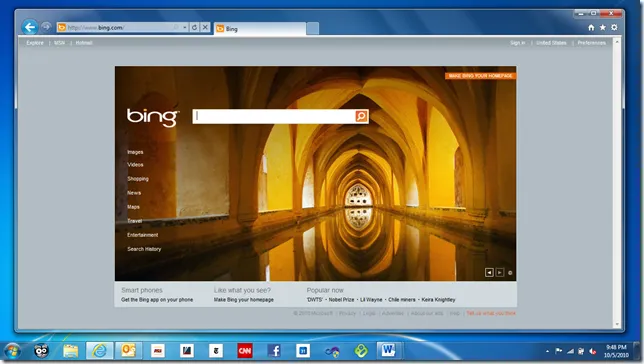Click the browser forward arrow button
The width and height of the screenshot is (644, 364).
coord(46,27)
